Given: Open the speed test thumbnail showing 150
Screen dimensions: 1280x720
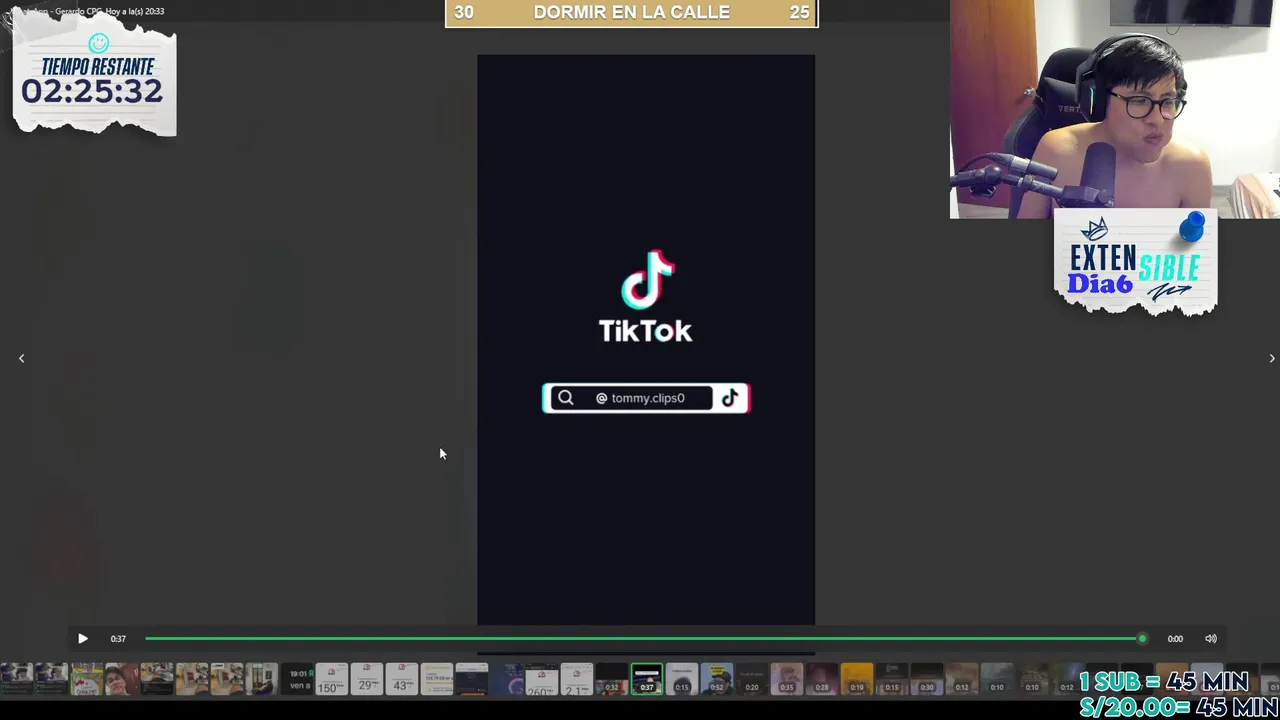Looking at the screenshot, I should click(x=332, y=679).
